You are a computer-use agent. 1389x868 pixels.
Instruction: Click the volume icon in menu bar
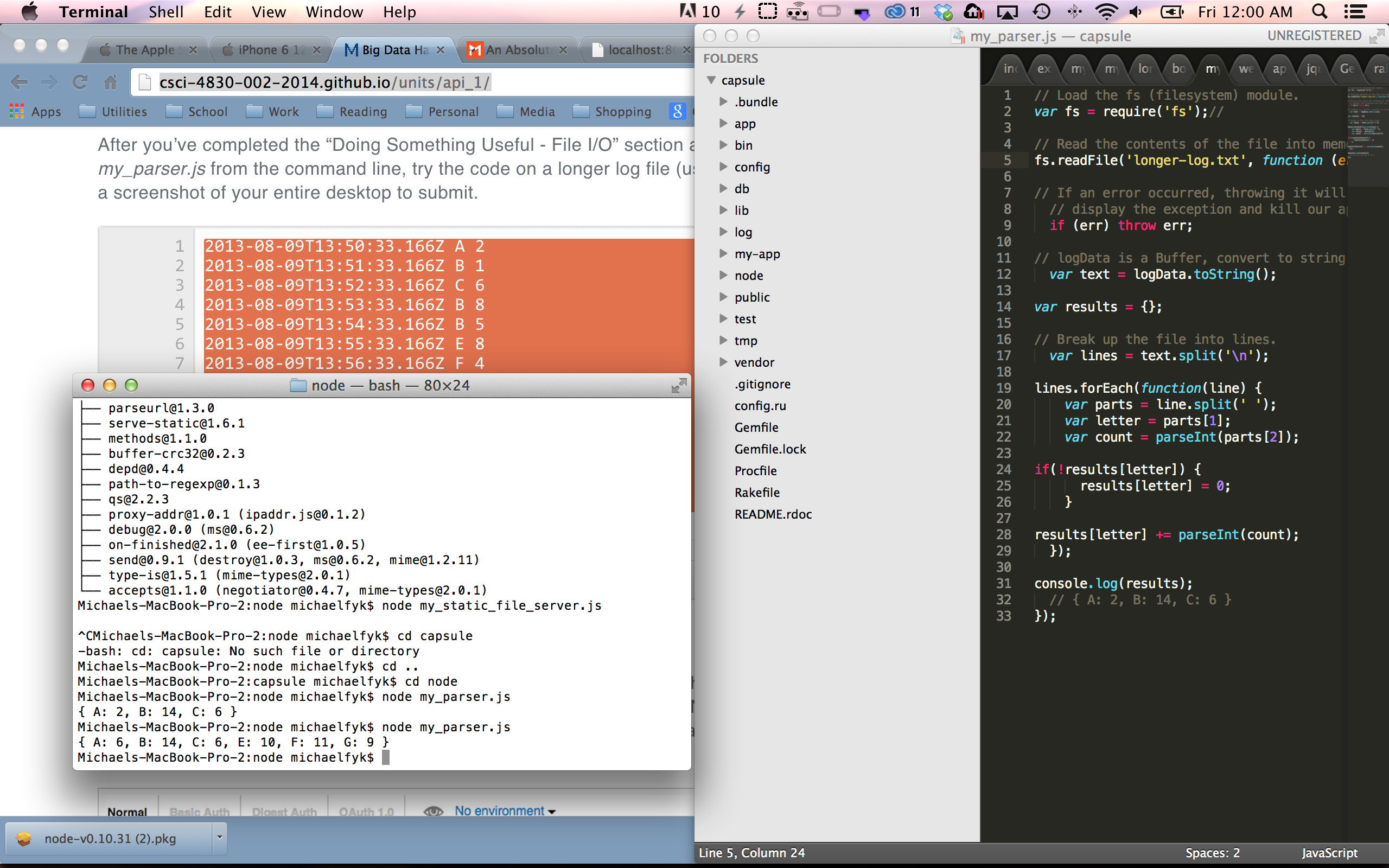click(1136, 11)
